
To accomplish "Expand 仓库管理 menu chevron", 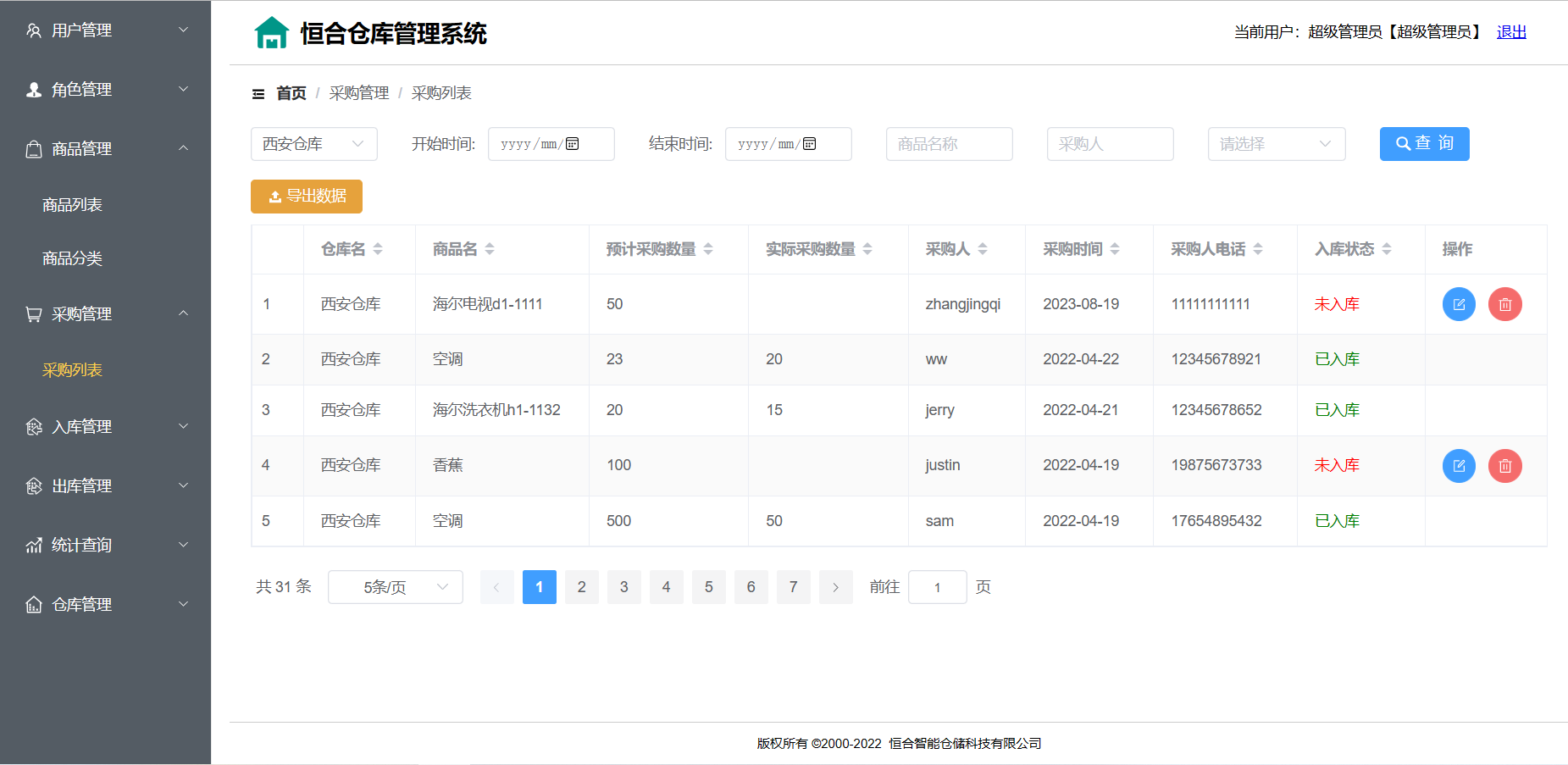I will click(x=183, y=605).
